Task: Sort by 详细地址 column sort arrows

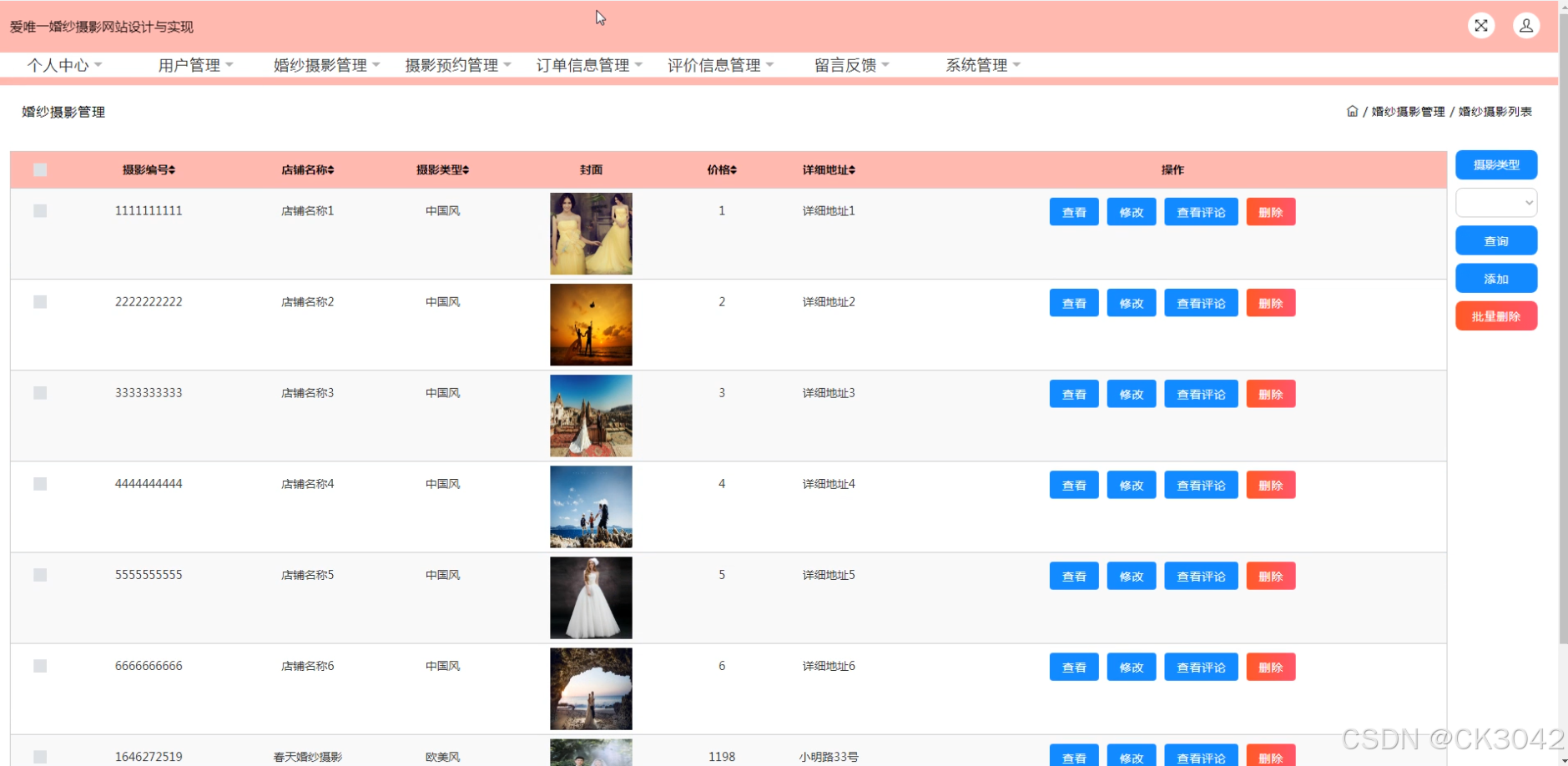Action: 852,170
